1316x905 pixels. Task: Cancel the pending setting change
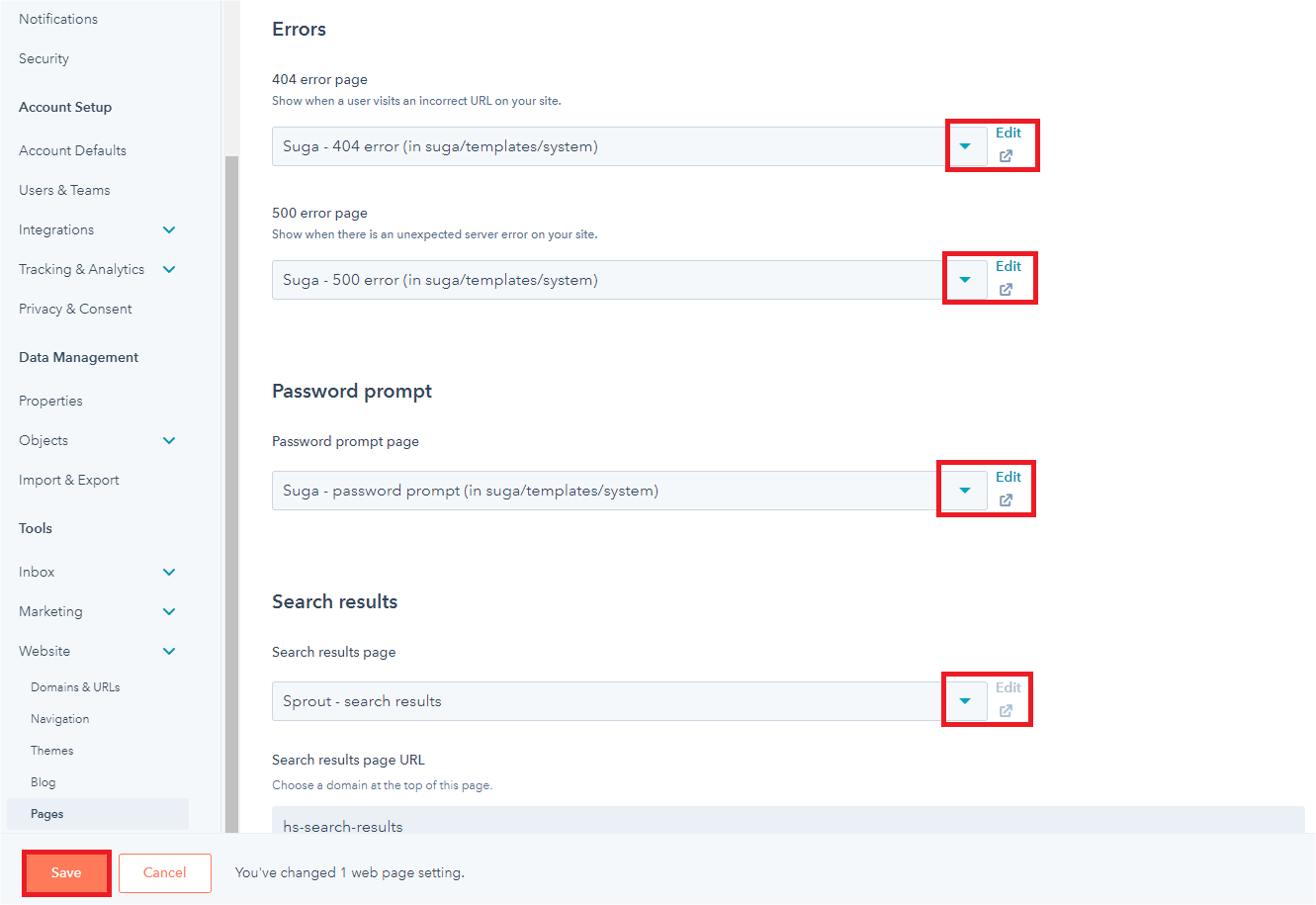pos(164,873)
